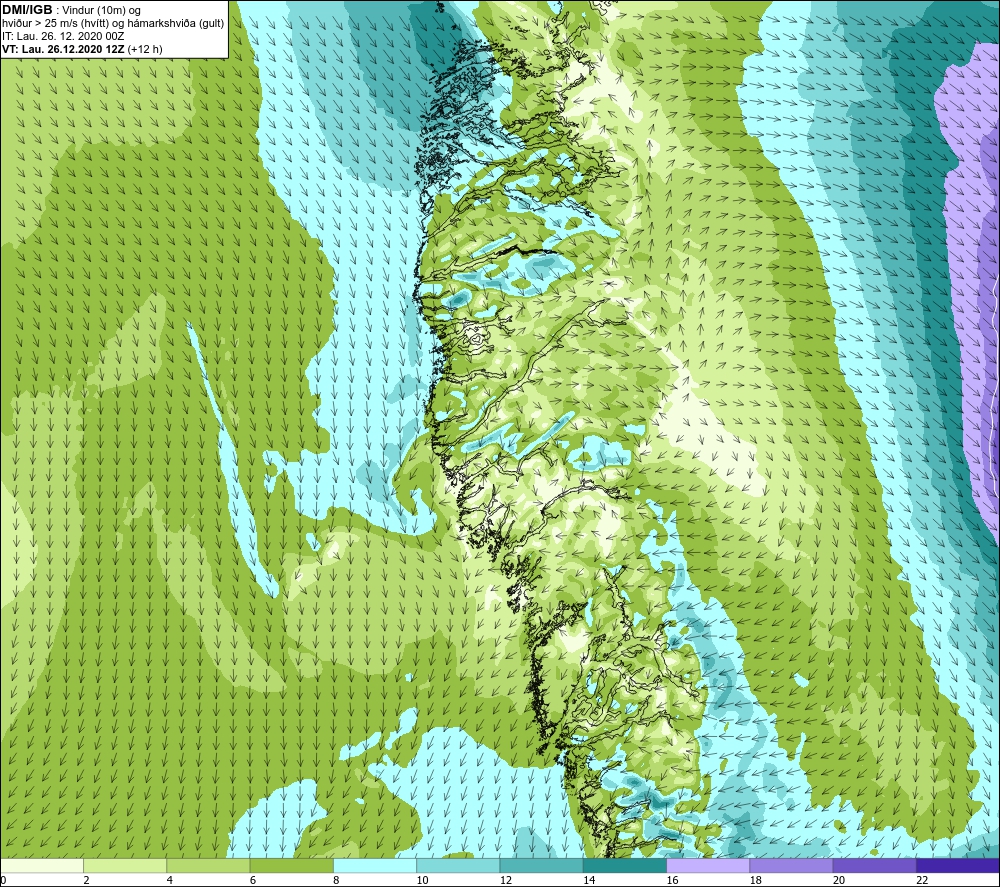
Task: Click the 'VT: Lau. 26.12.2020 12Z' valid time
Action: [63, 49]
